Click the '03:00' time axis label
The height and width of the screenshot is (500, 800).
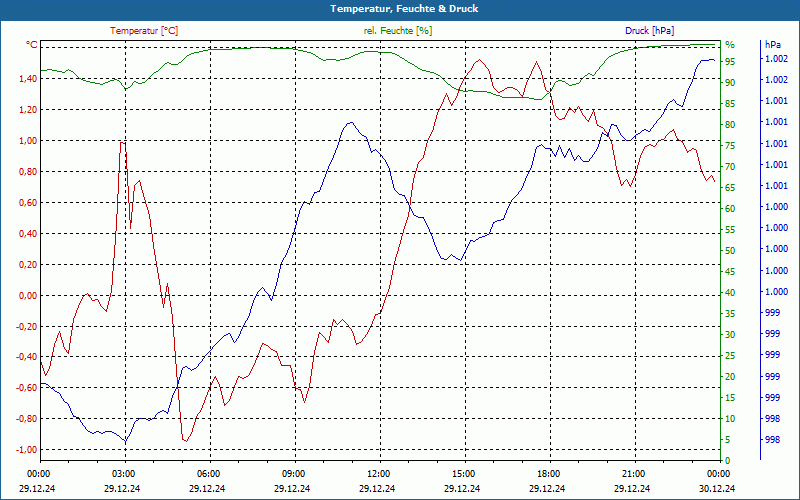[x=122, y=473]
